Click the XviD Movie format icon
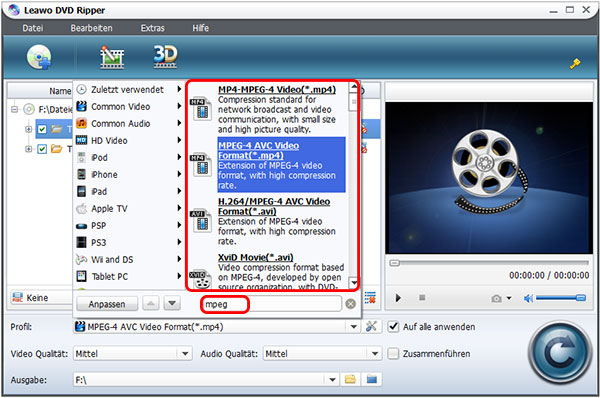600x398 pixels. pos(201,279)
